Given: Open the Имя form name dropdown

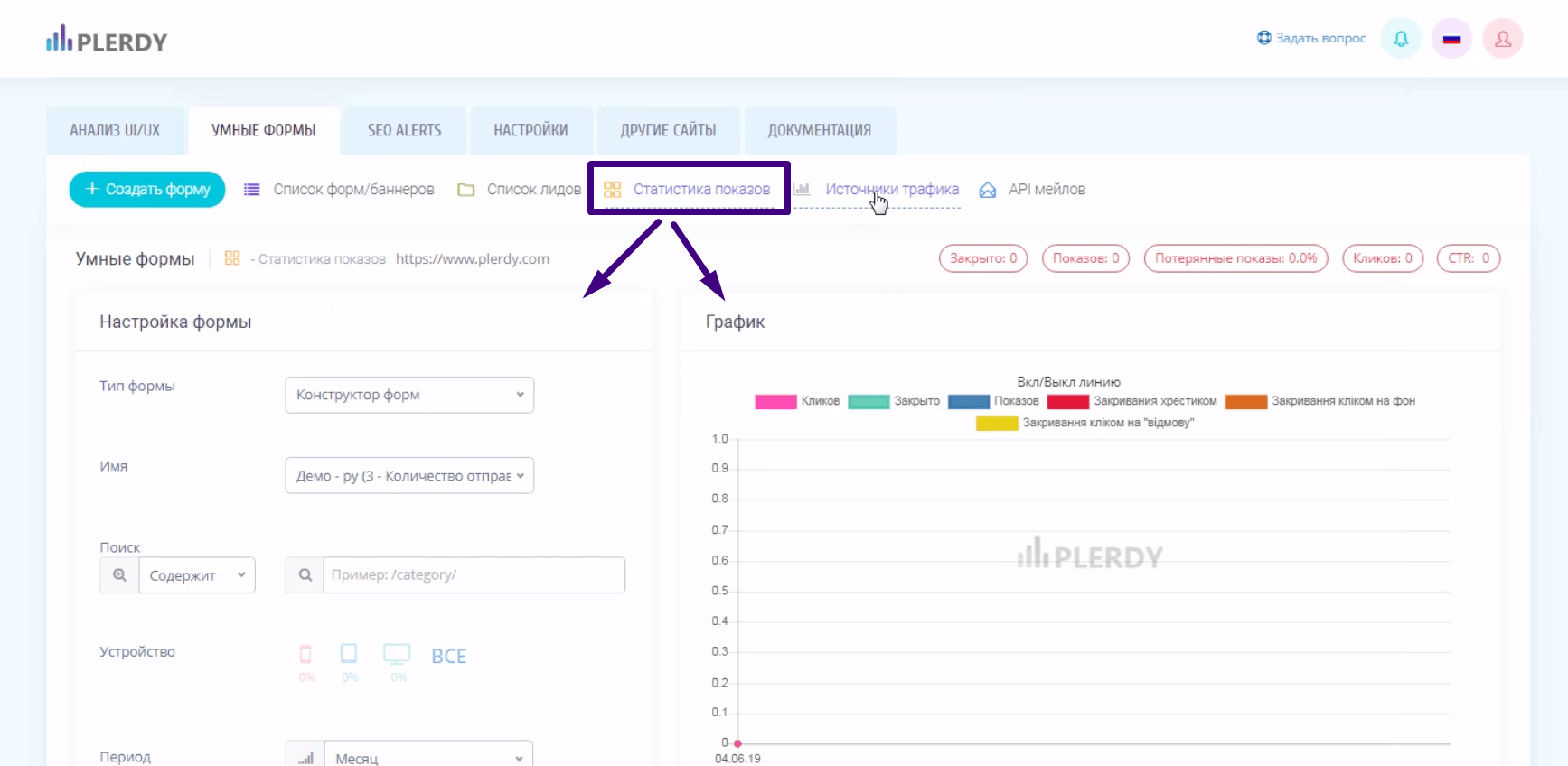Looking at the screenshot, I should click(409, 476).
